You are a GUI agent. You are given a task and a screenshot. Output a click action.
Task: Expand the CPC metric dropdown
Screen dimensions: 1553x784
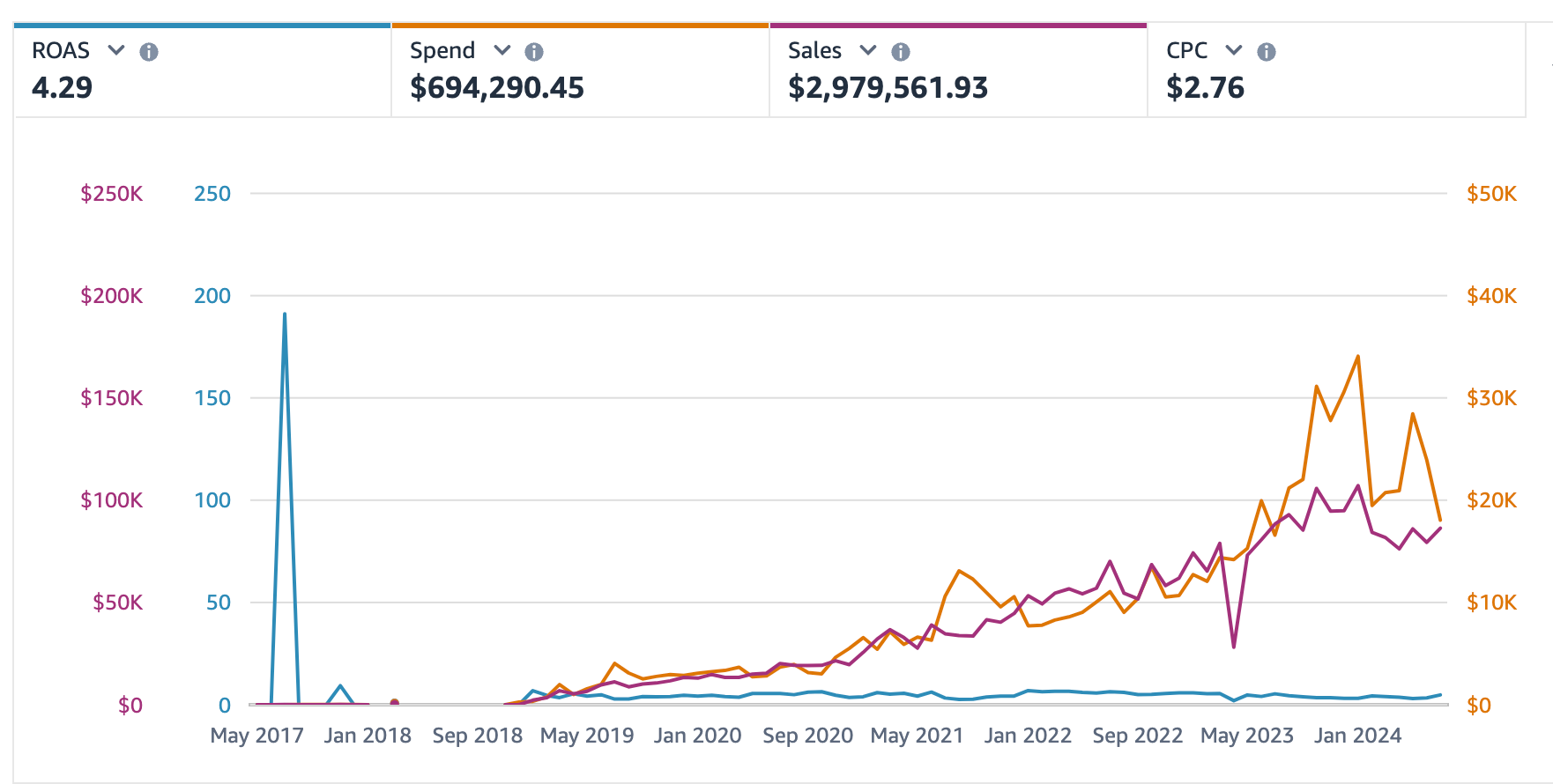point(1234,50)
